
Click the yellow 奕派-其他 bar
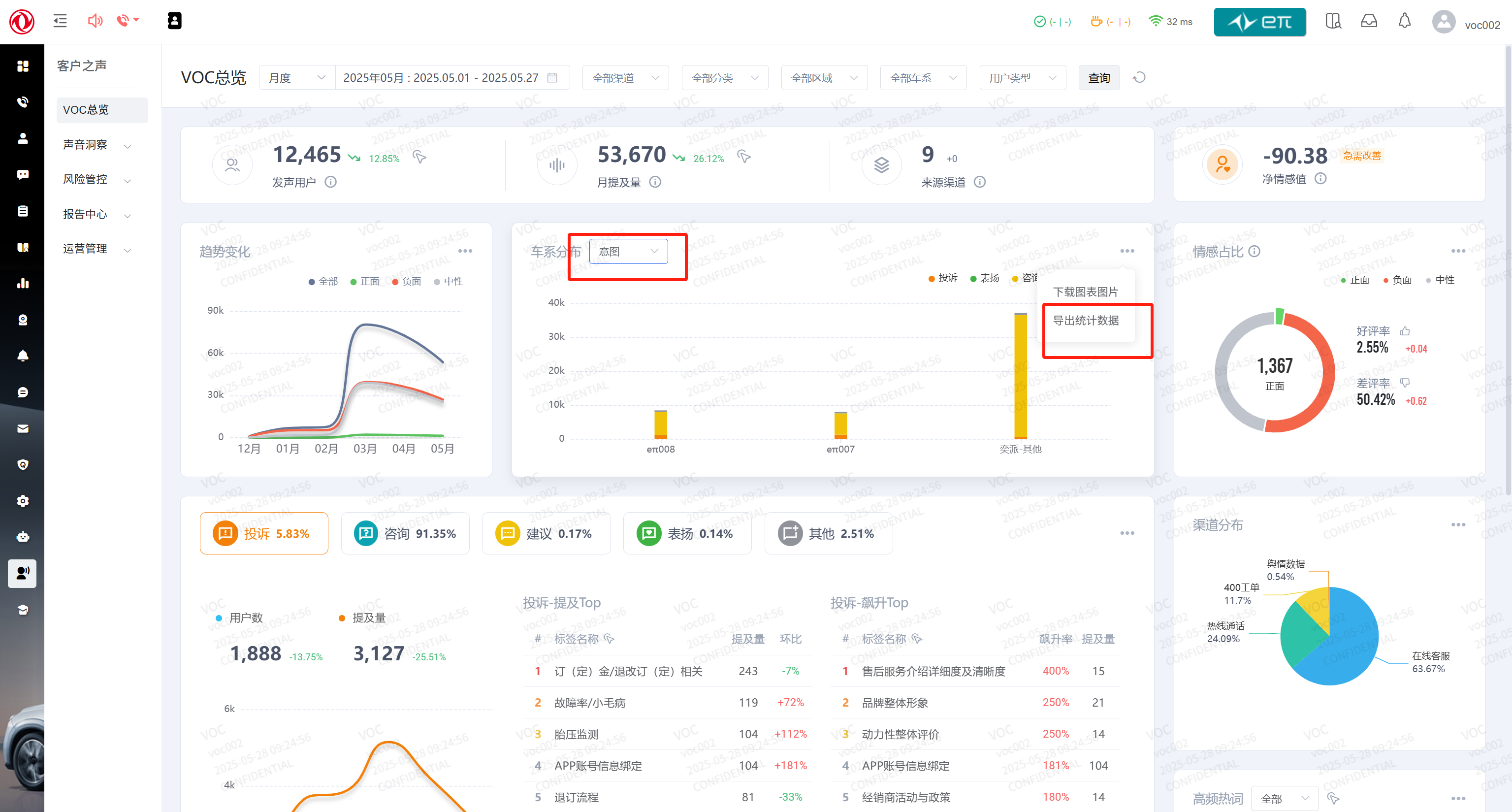pyautogui.click(x=1020, y=376)
